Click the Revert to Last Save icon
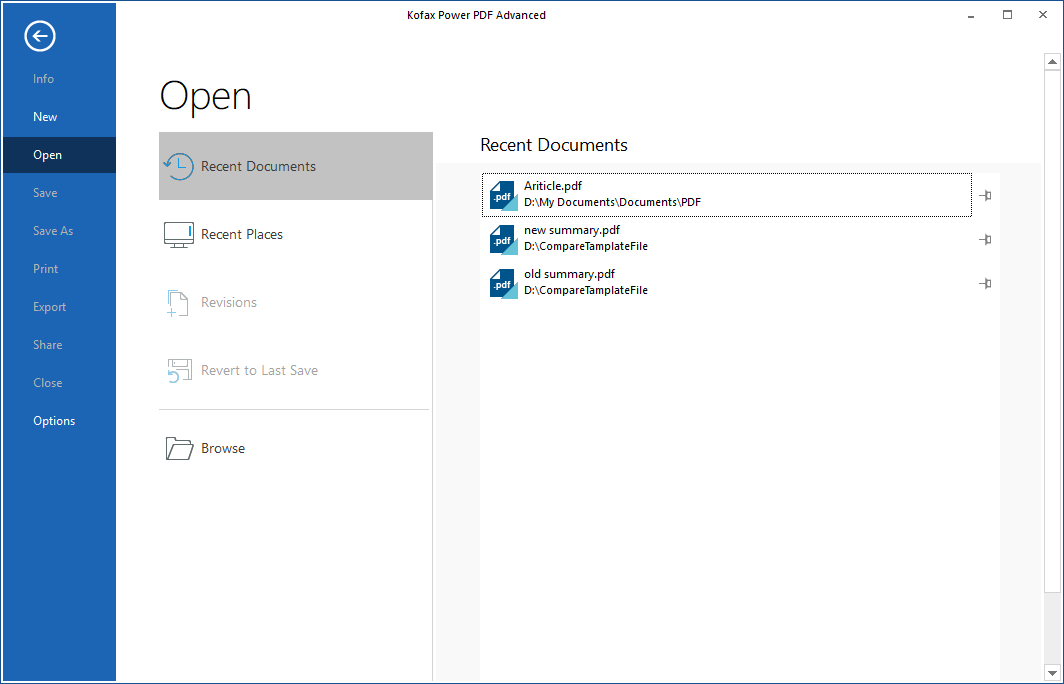The image size is (1064, 684). point(179,369)
